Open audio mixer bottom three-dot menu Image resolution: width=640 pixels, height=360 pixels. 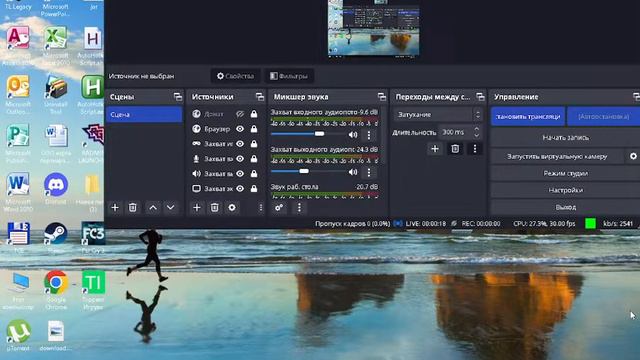click(299, 207)
